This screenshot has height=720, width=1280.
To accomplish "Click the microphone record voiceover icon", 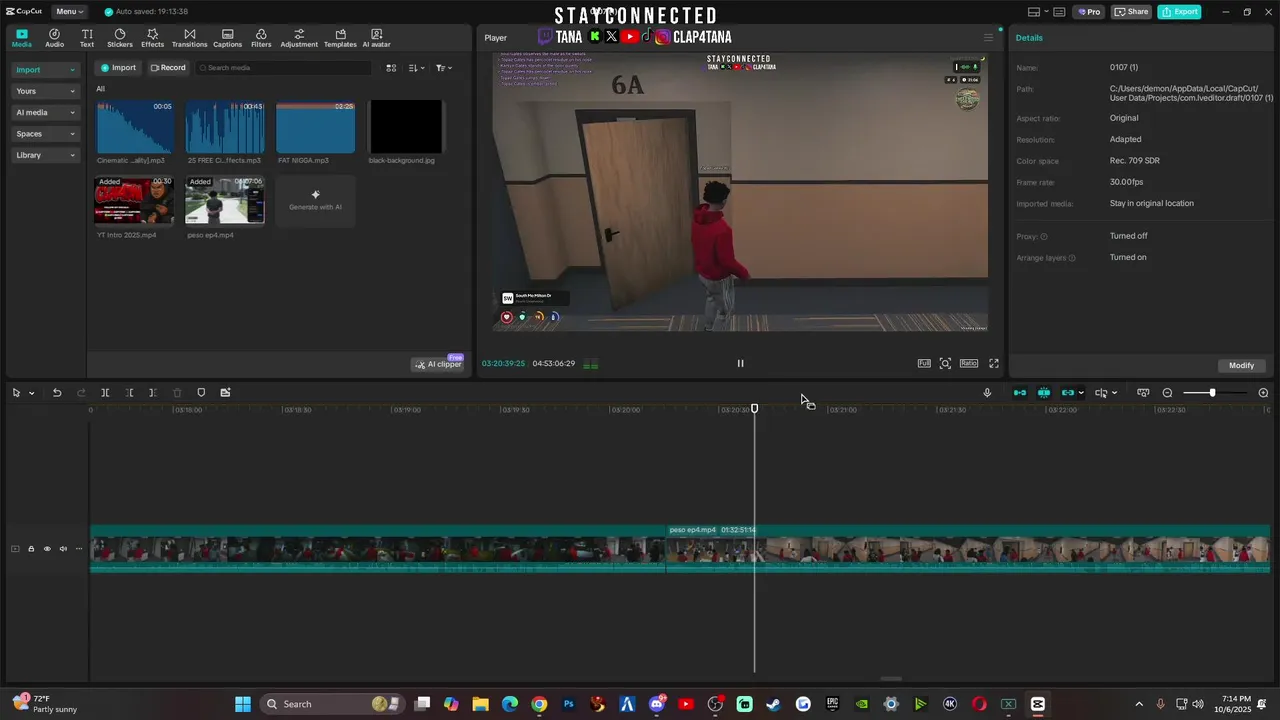I will pos(987,393).
